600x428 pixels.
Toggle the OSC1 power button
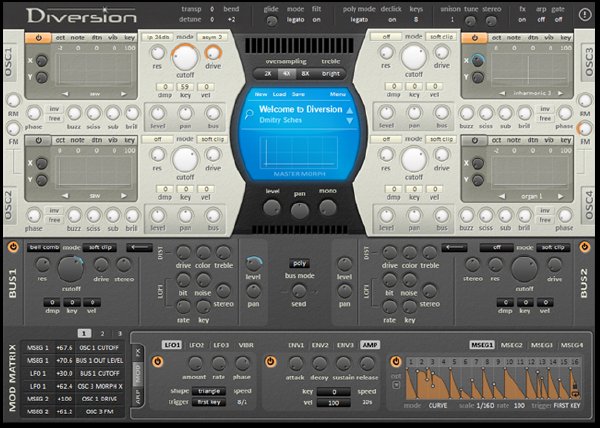pos(38,38)
